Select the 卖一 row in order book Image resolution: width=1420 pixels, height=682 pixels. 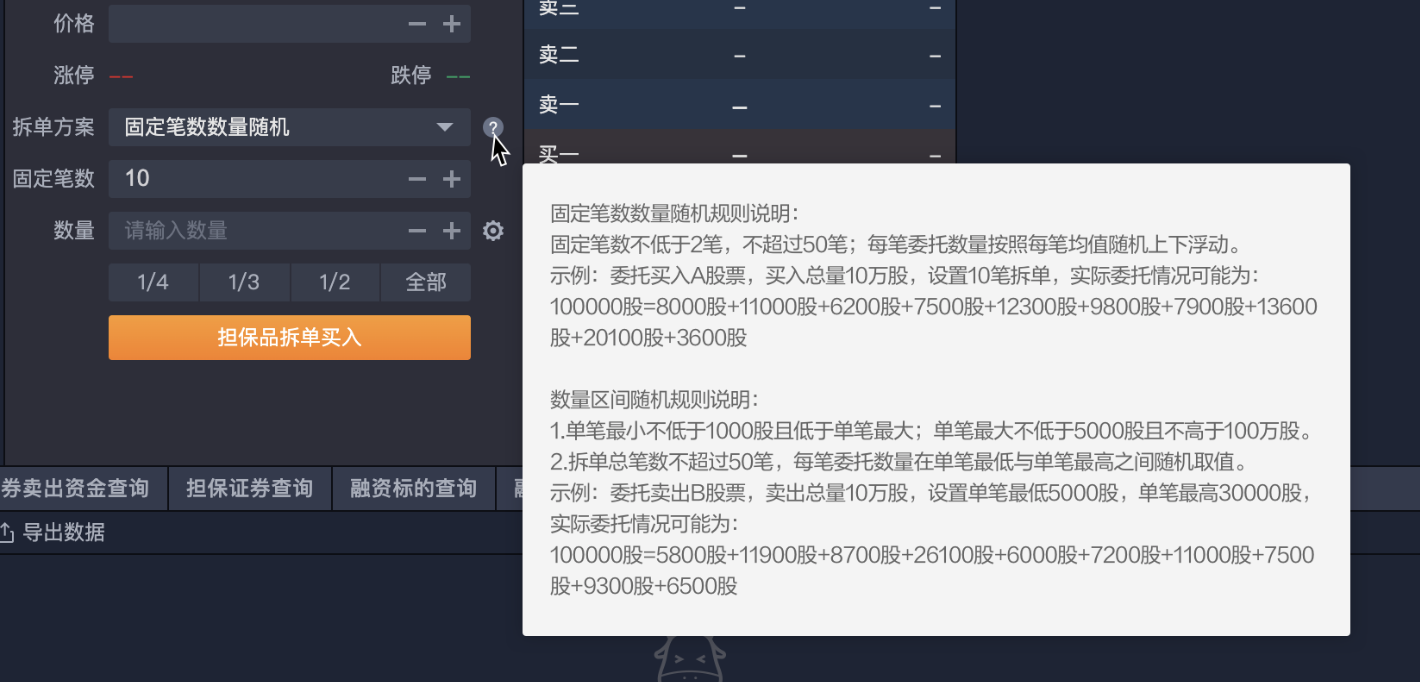coord(739,105)
